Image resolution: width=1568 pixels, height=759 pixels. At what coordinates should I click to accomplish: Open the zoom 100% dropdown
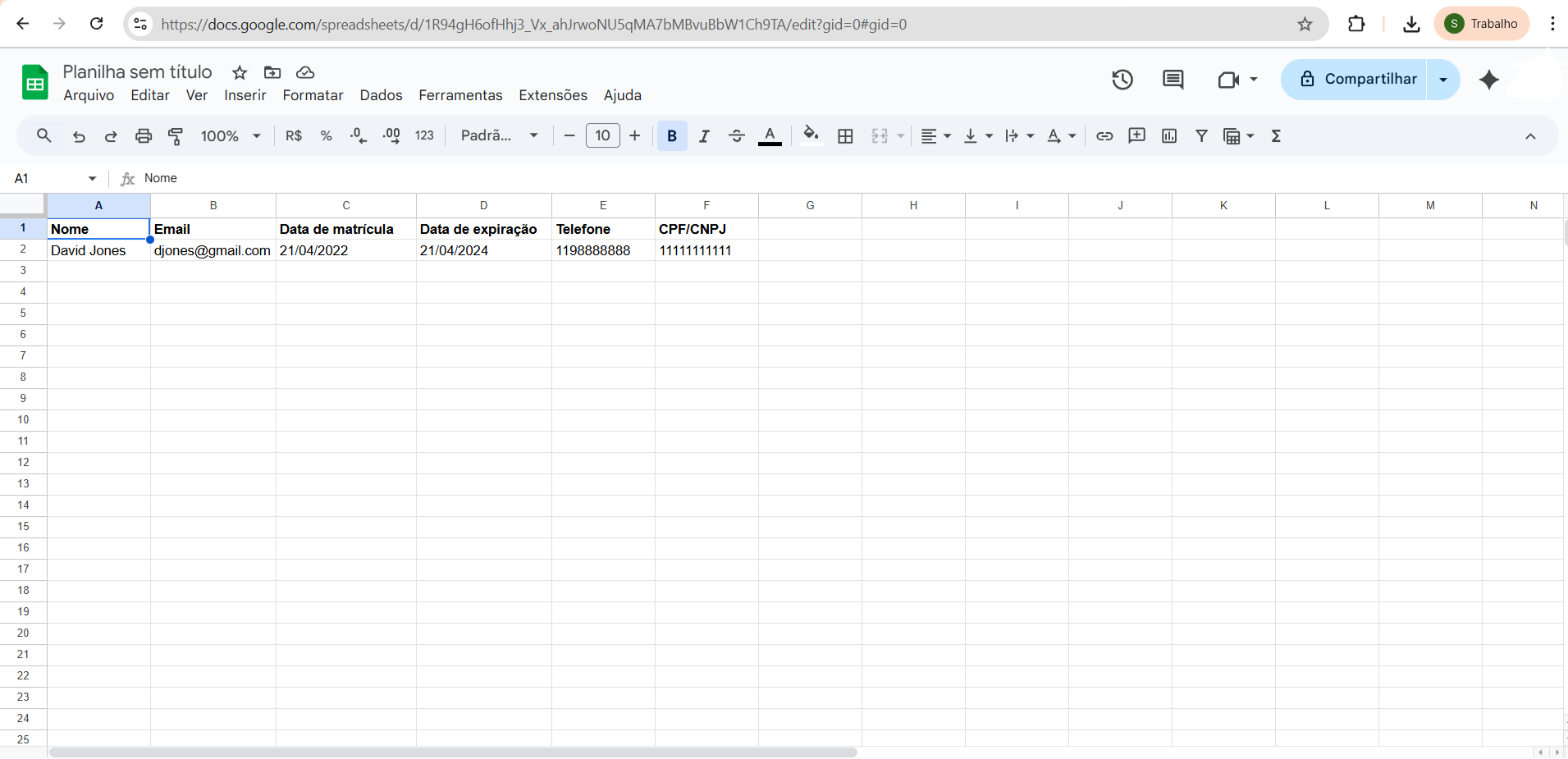click(231, 136)
